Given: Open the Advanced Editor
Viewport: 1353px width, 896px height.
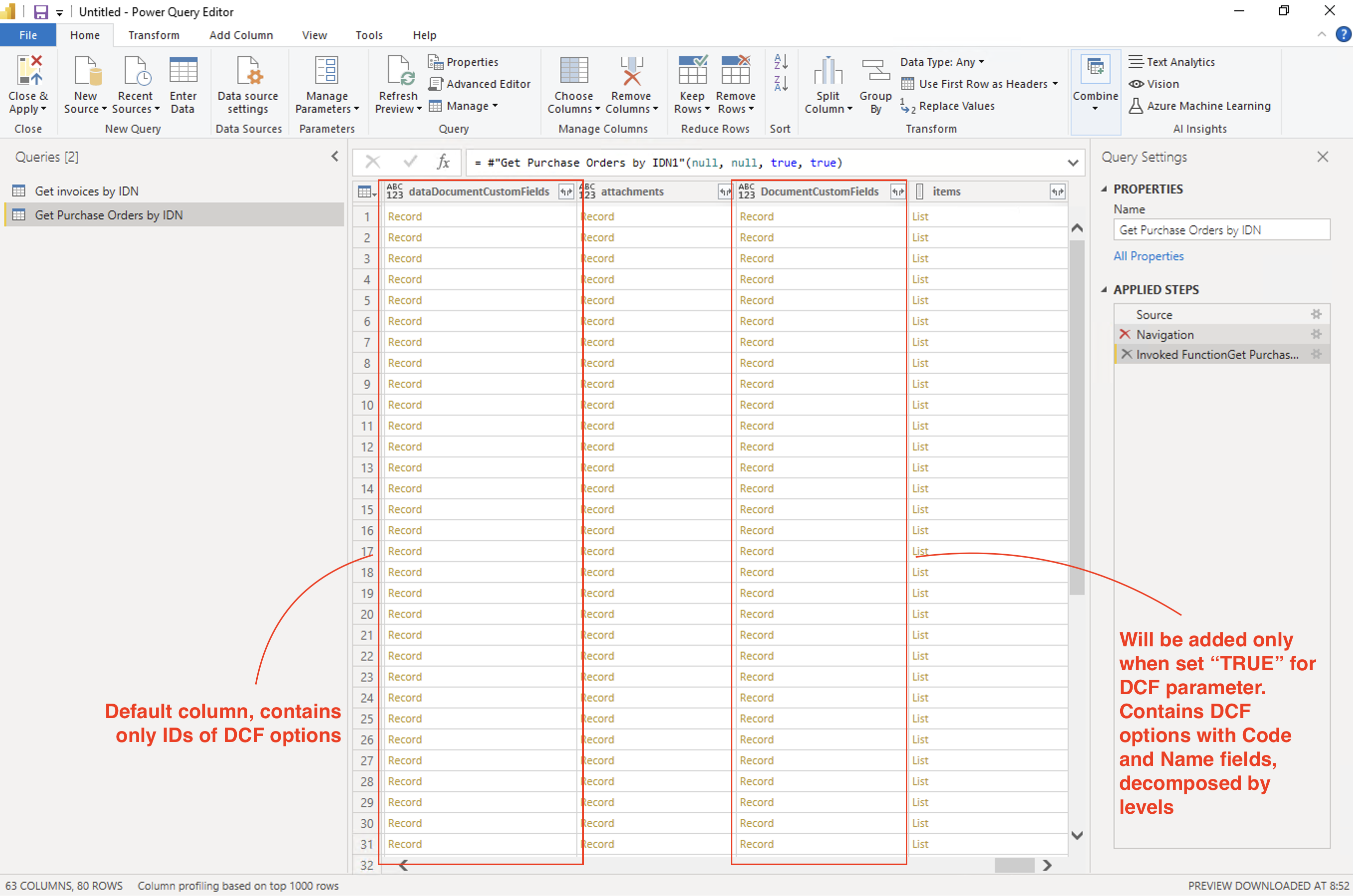Looking at the screenshot, I should coord(480,84).
